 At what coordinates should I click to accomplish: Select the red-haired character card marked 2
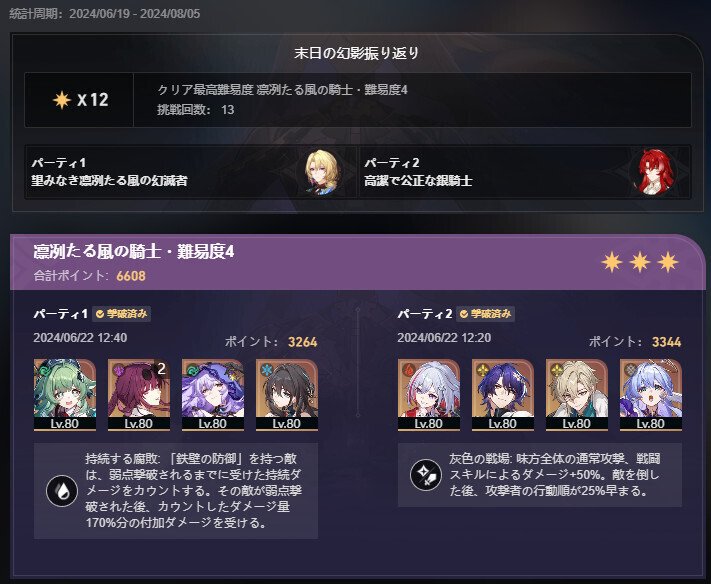click(x=139, y=394)
